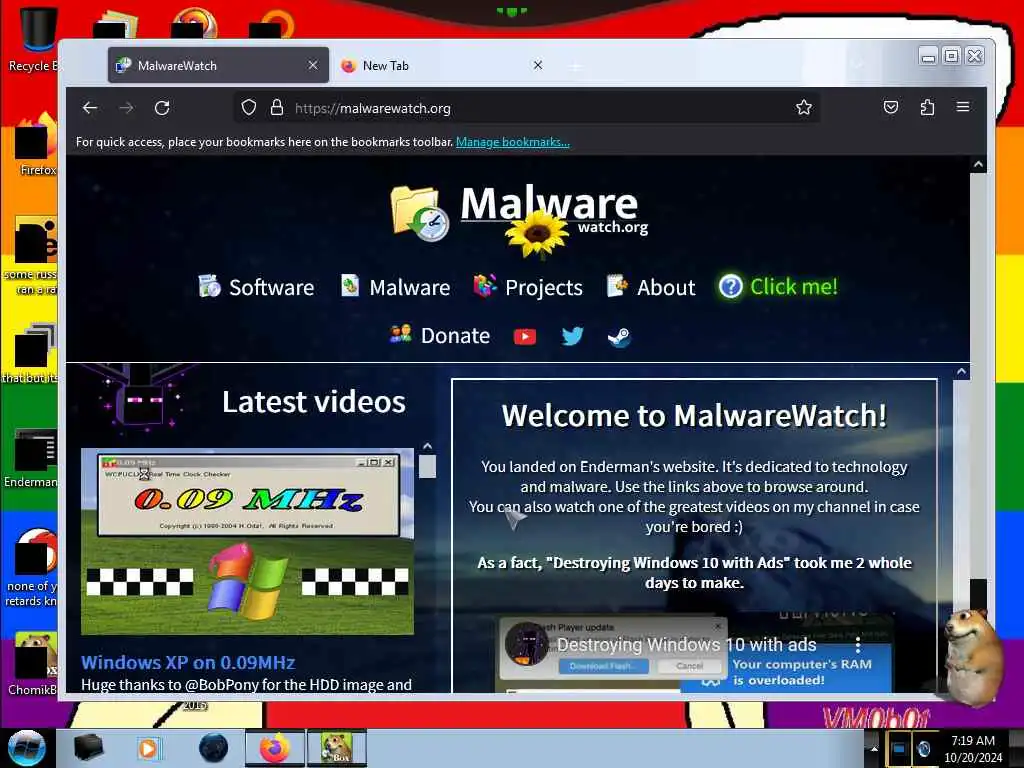The width and height of the screenshot is (1024, 768).
Task: Click the Enderman pixel face icon
Action: tap(143, 400)
